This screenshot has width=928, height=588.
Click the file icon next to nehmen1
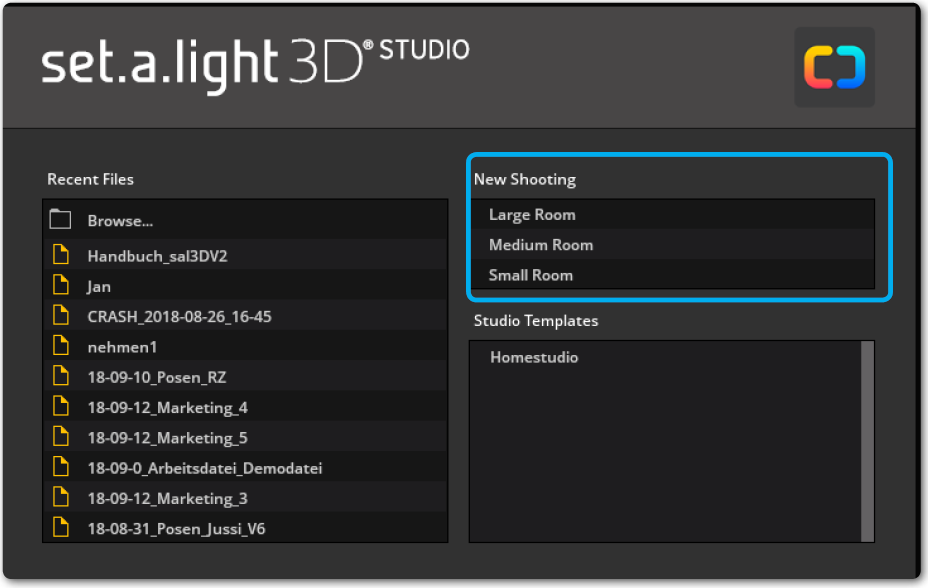(x=61, y=346)
